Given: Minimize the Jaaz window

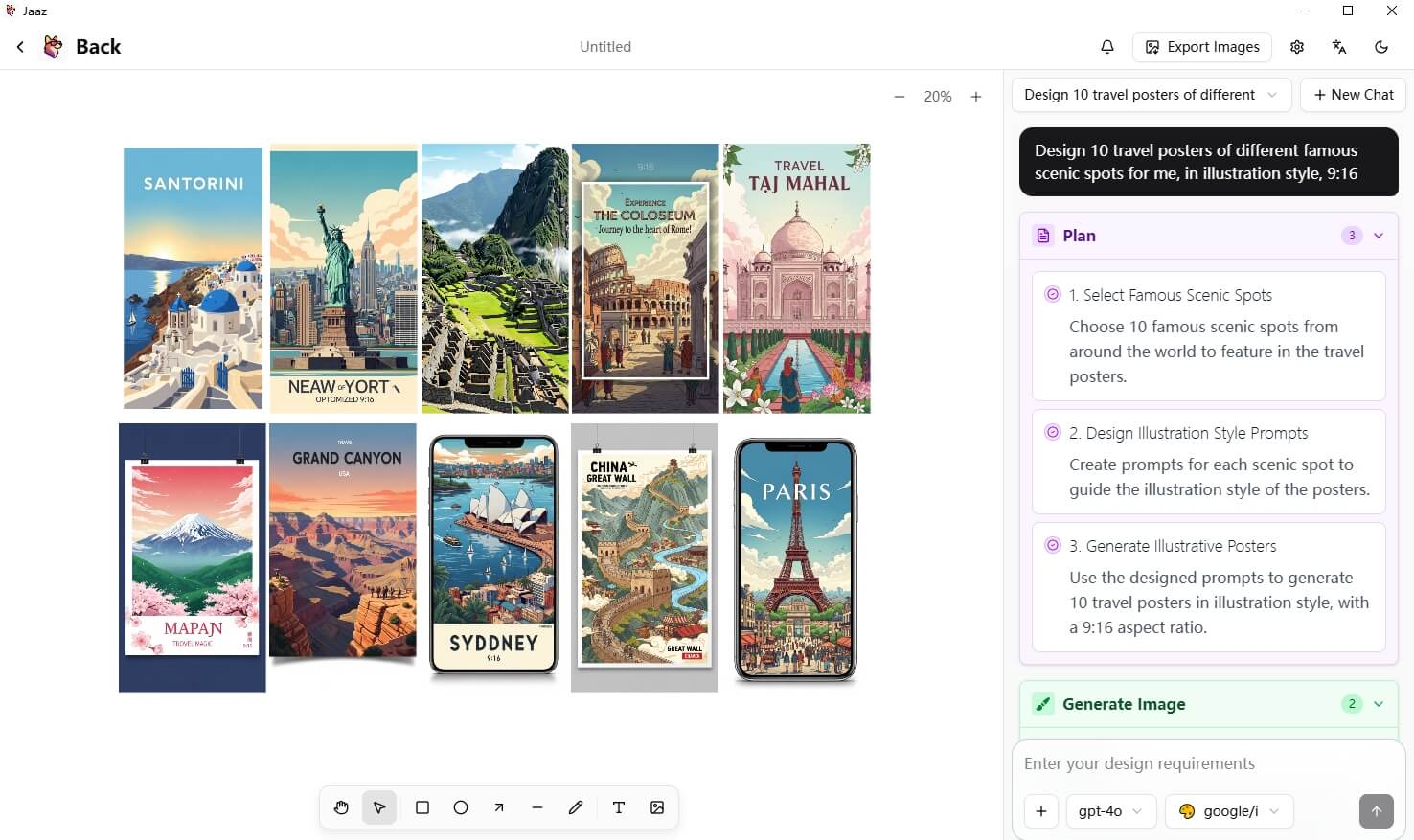Looking at the screenshot, I should pyautogui.click(x=1305, y=11).
